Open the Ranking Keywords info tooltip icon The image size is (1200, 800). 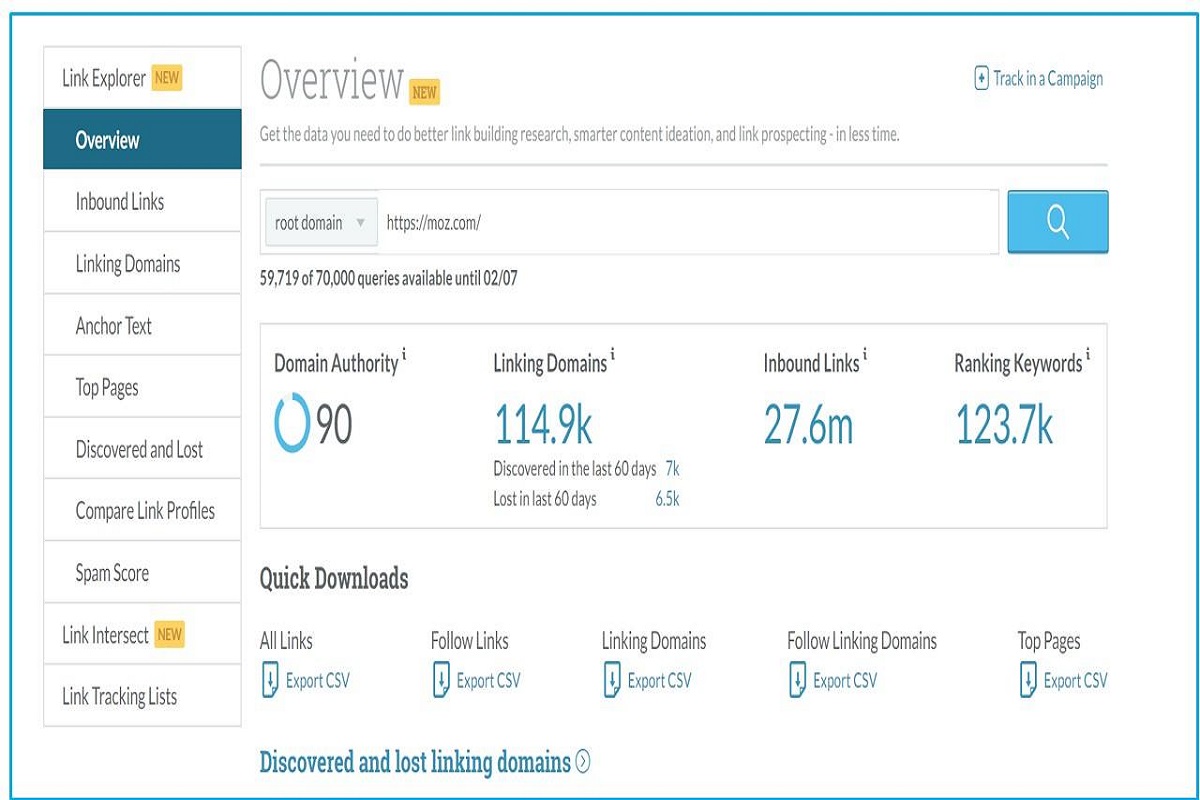point(1088,355)
